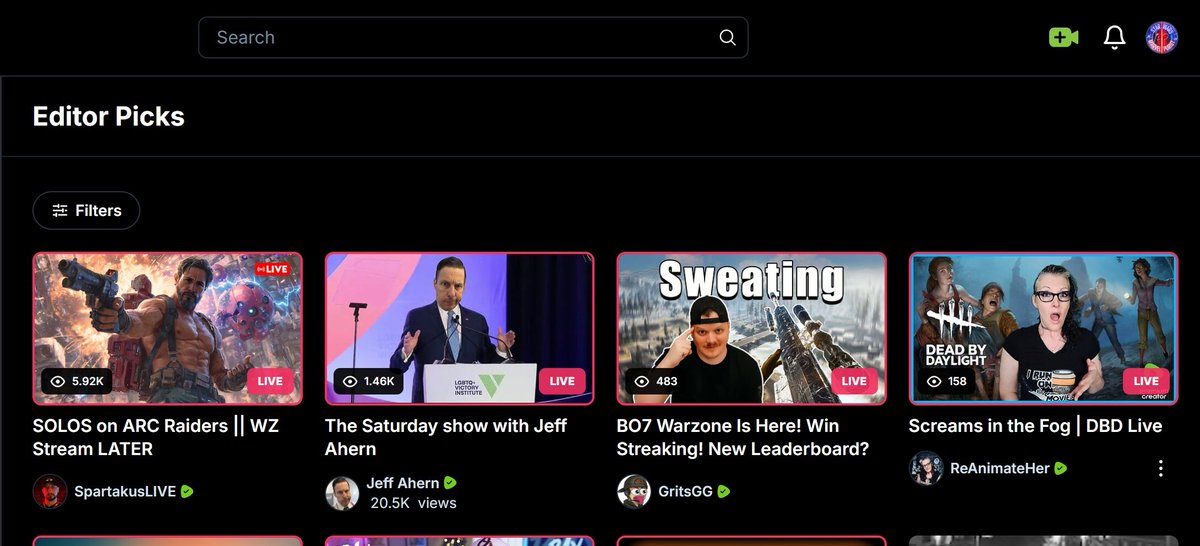The width and height of the screenshot is (1200, 546).
Task: Click the title "Screams in the Fog | DBD Live"
Action: pyautogui.click(x=1035, y=426)
